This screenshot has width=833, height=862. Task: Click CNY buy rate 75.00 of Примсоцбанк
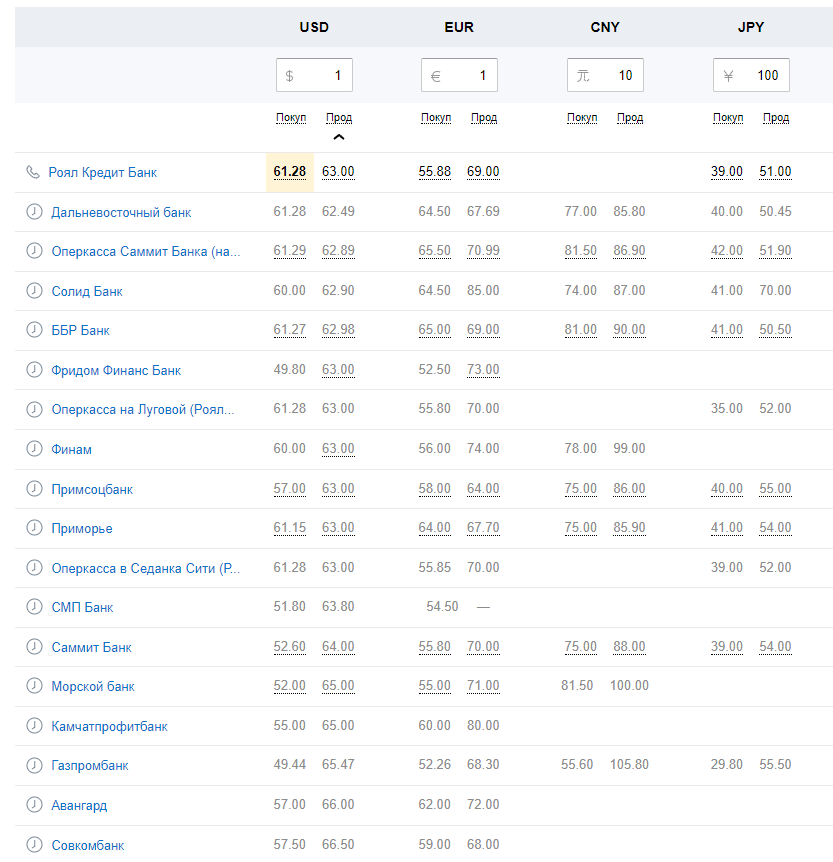tap(581, 489)
